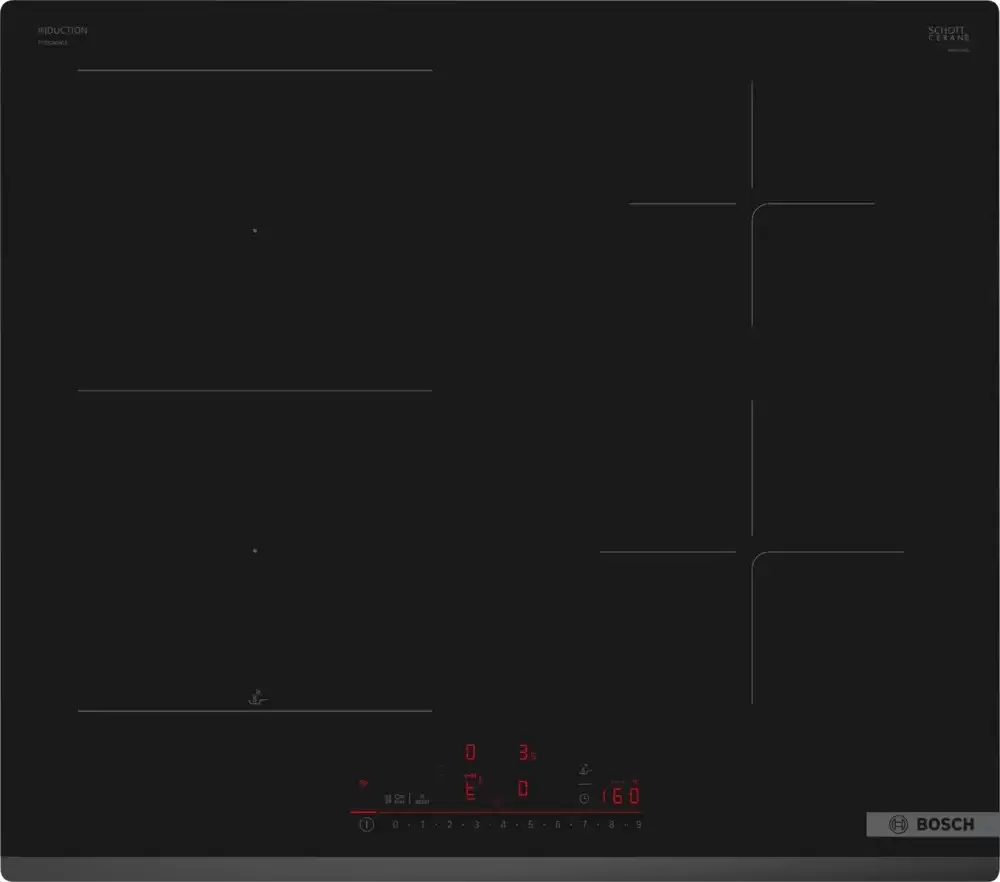This screenshot has width=1000, height=882.
Task: Select the rear right zone display showing 3
Action: click(x=524, y=753)
